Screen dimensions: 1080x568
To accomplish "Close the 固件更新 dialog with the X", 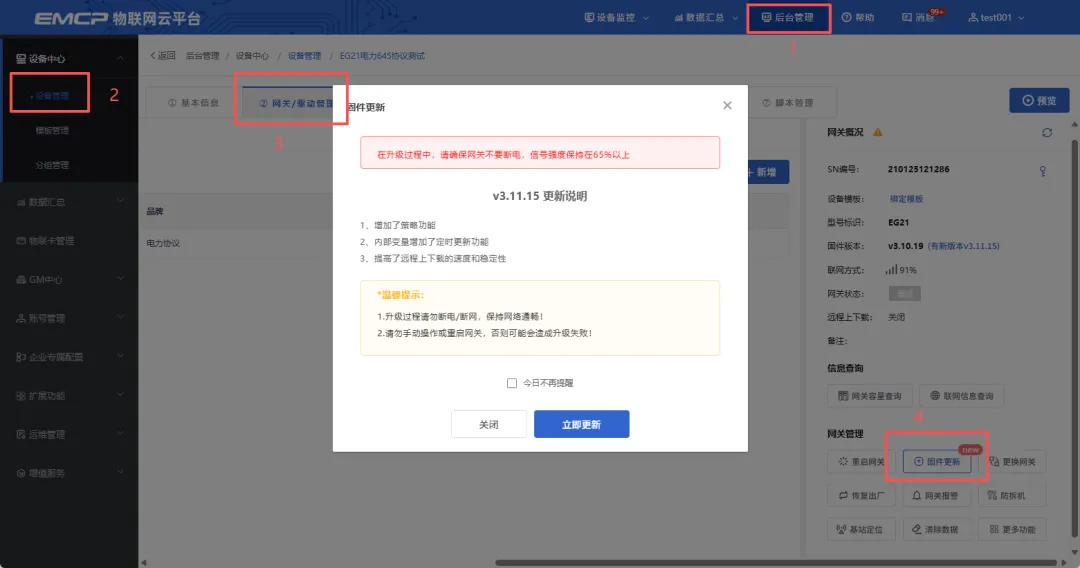I will click(x=727, y=105).
